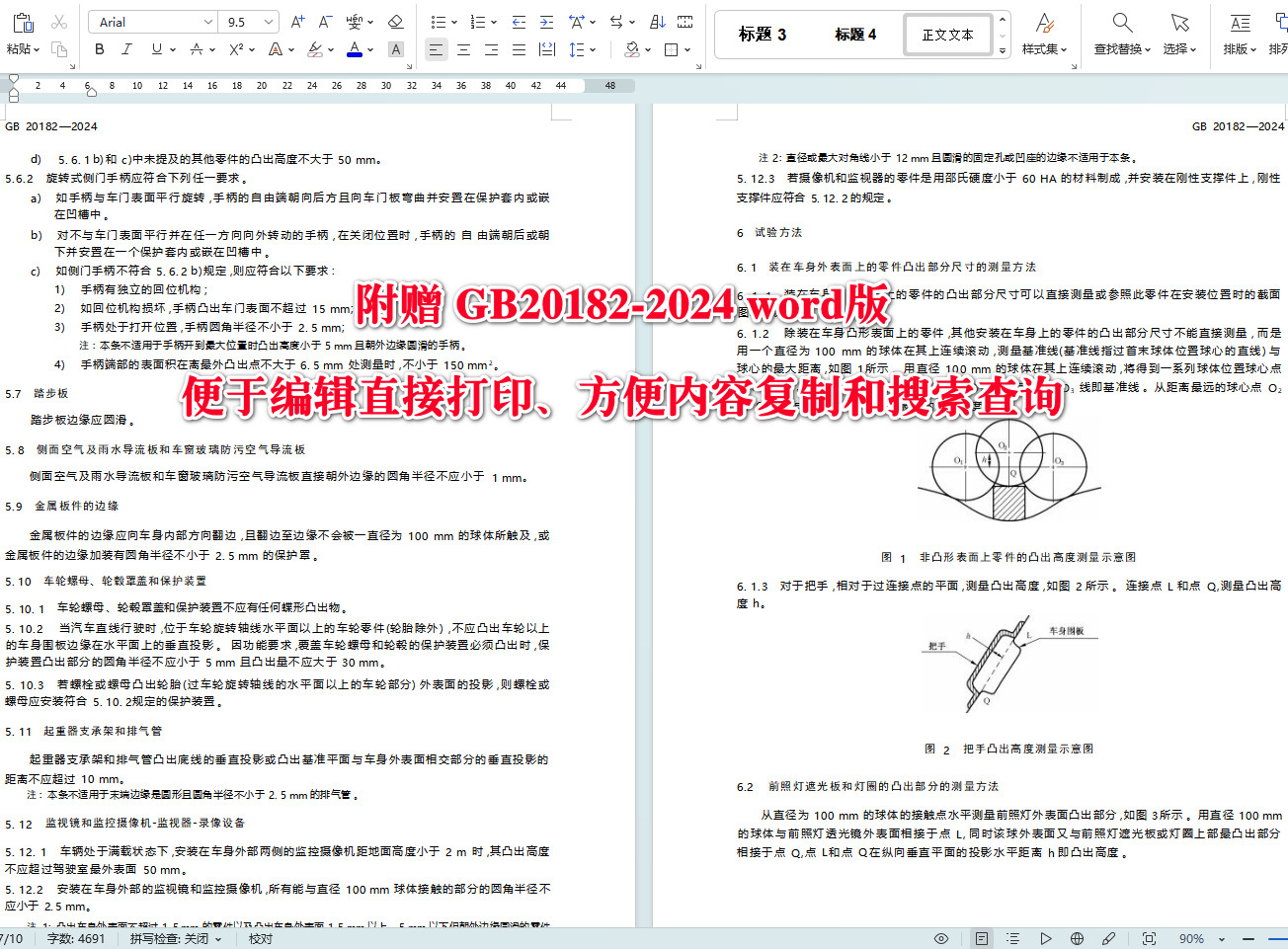Expand the styles gallery more arrow
1288x949 pixels.
1003,50
